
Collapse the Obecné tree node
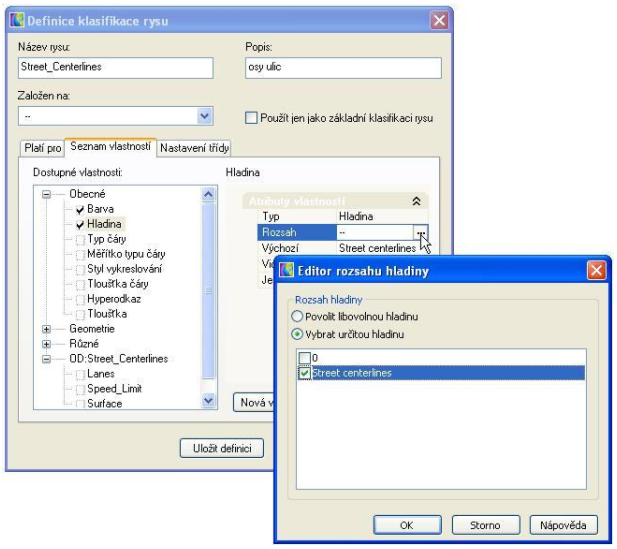pos(46,193)
